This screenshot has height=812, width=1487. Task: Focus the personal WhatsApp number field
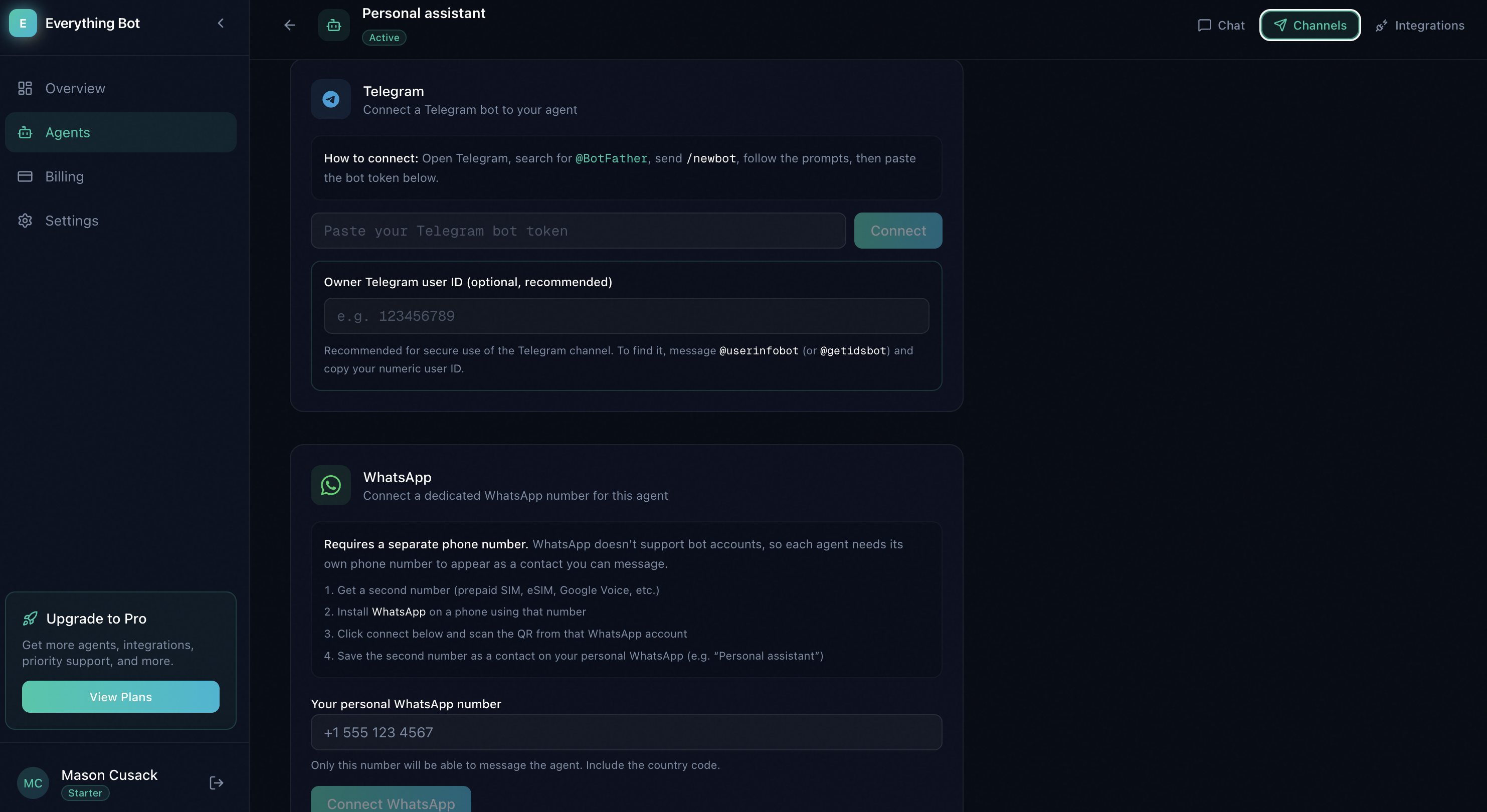626,732
